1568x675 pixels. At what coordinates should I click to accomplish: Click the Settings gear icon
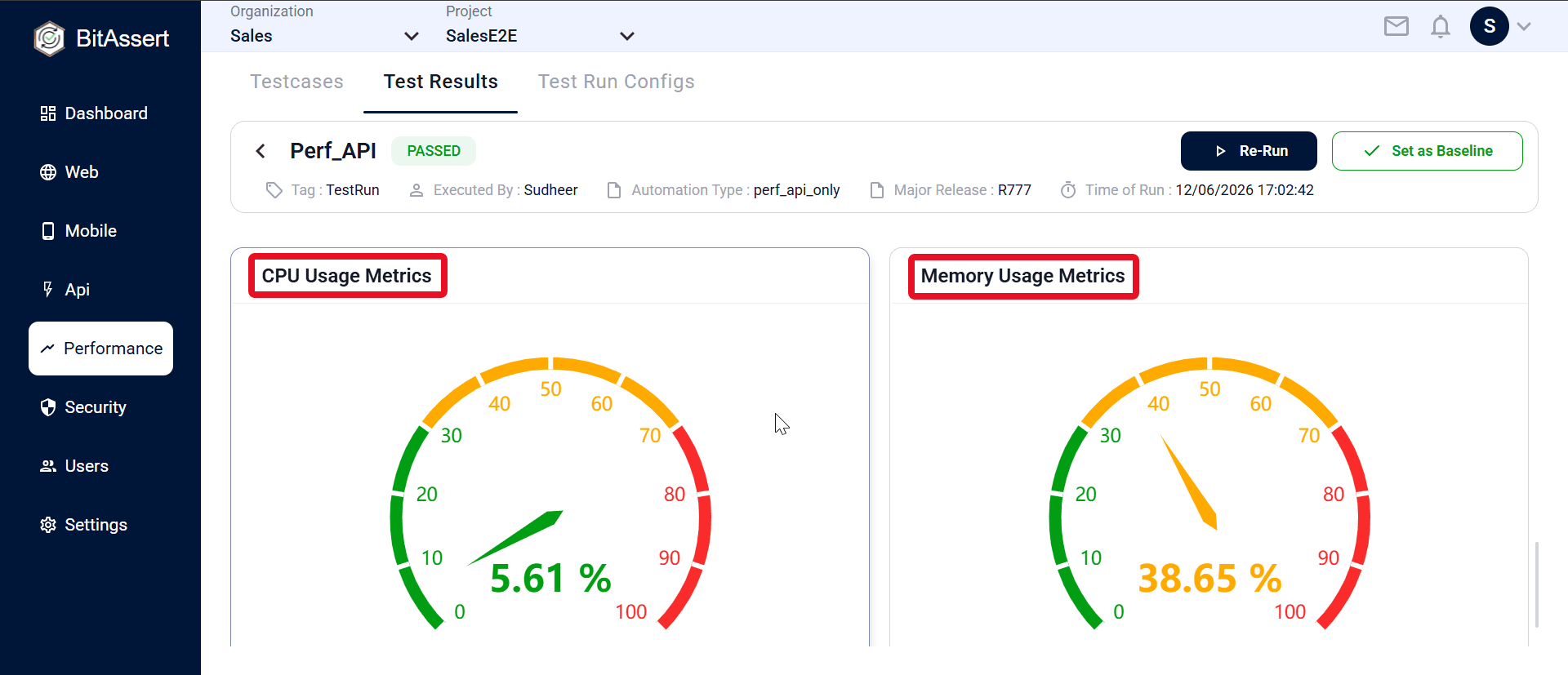coord(48,525)
